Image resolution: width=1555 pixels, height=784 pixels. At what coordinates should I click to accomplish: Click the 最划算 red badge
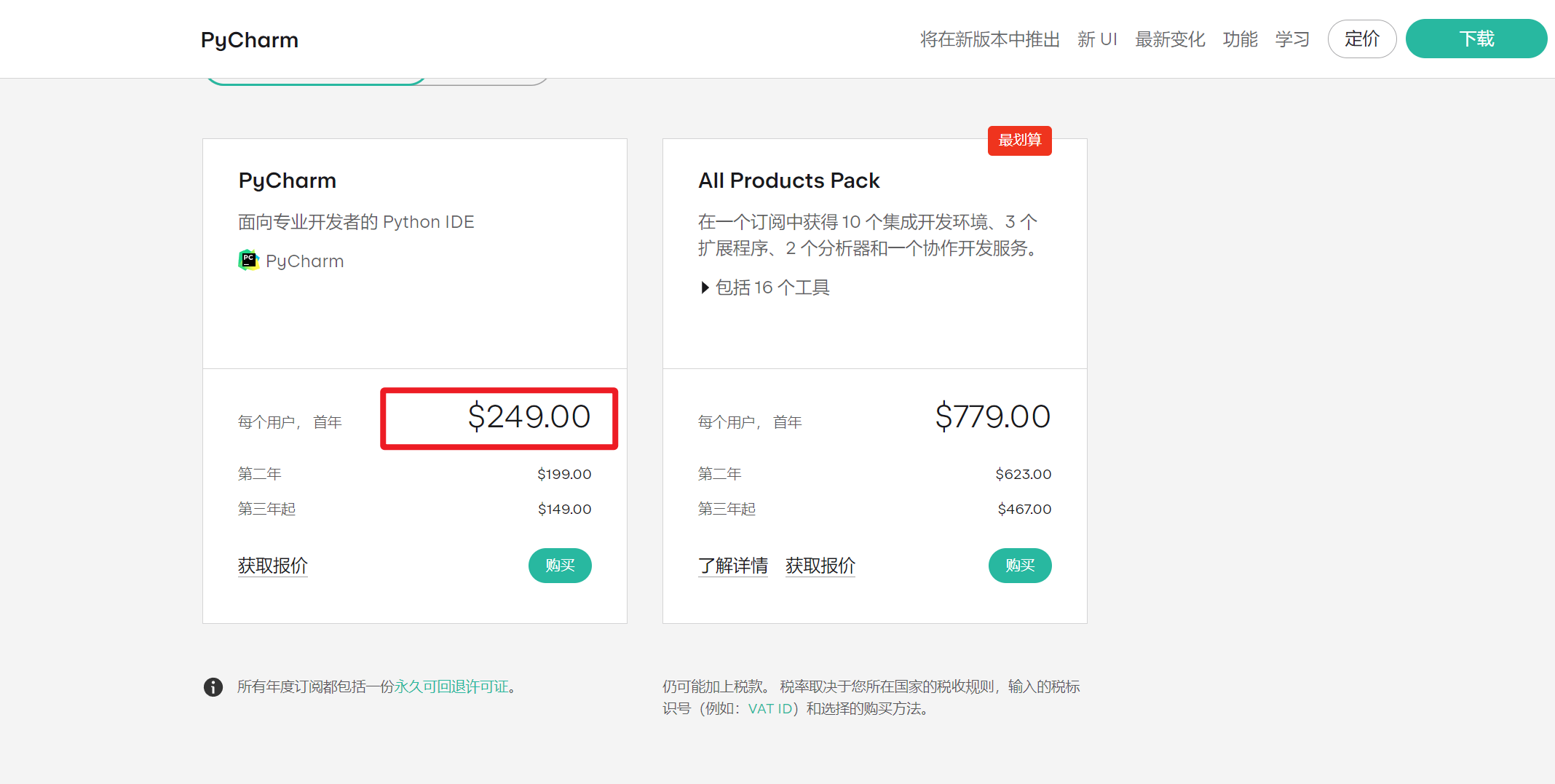tap(1020, 140)
